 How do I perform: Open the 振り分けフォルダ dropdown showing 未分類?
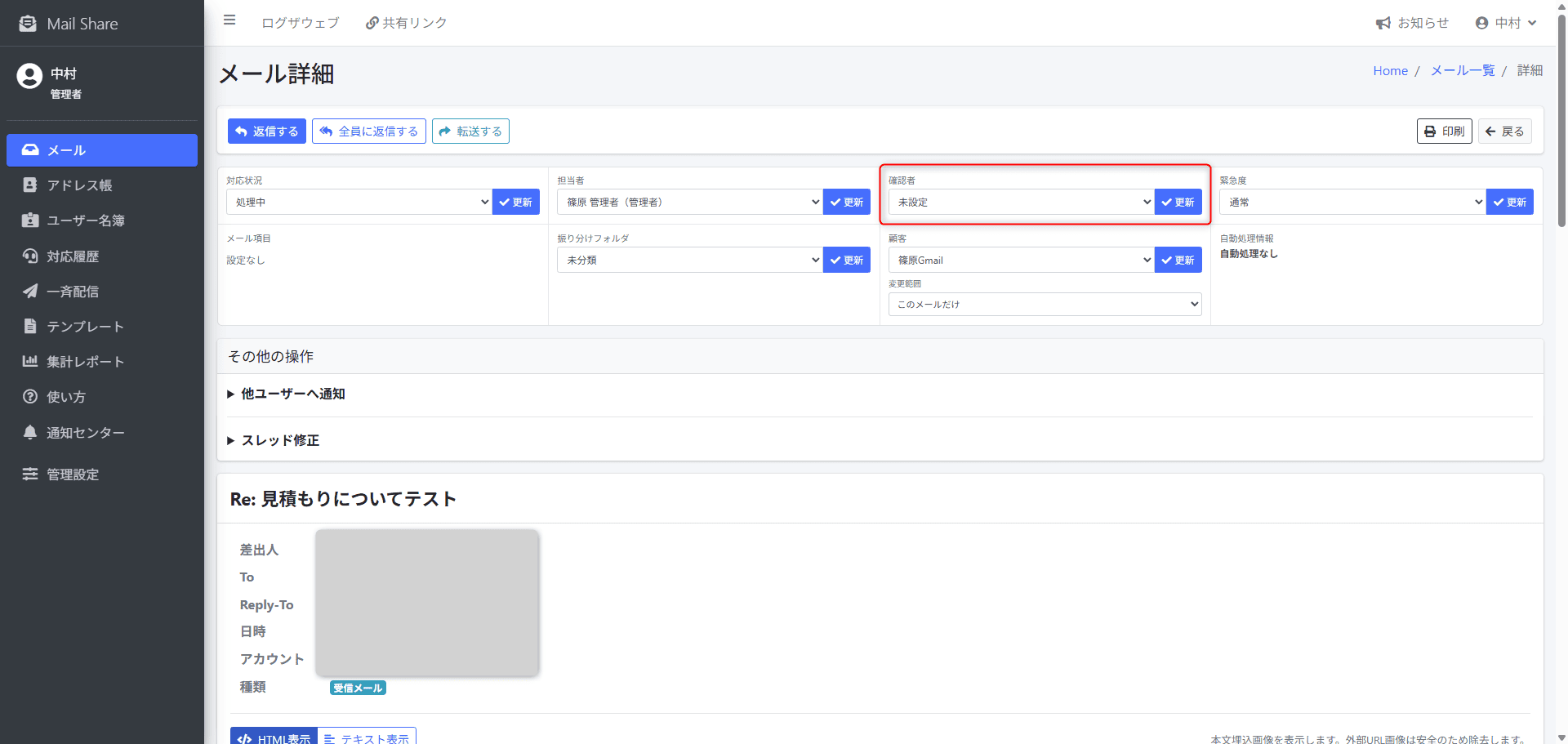tap(690, 260)
